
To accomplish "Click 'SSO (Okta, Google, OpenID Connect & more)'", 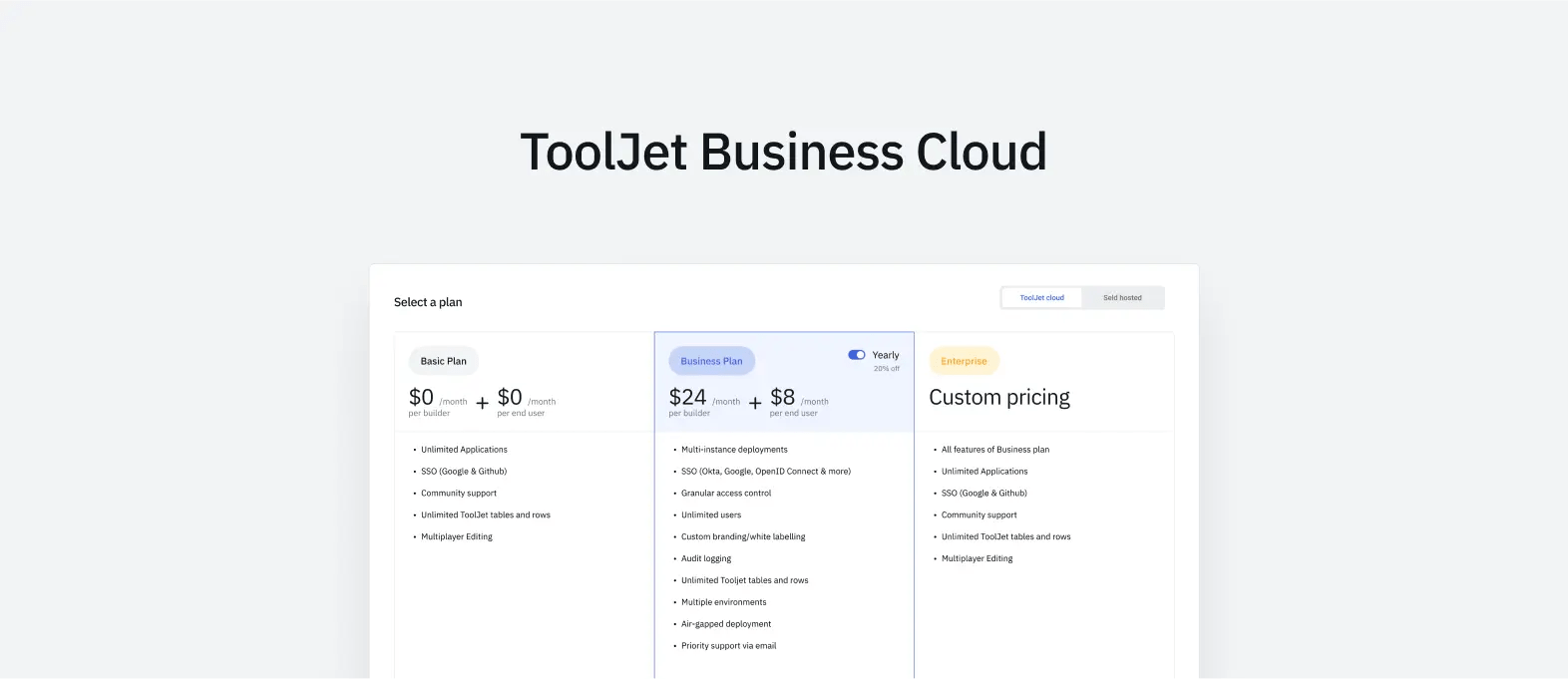I will pos(766,472).
